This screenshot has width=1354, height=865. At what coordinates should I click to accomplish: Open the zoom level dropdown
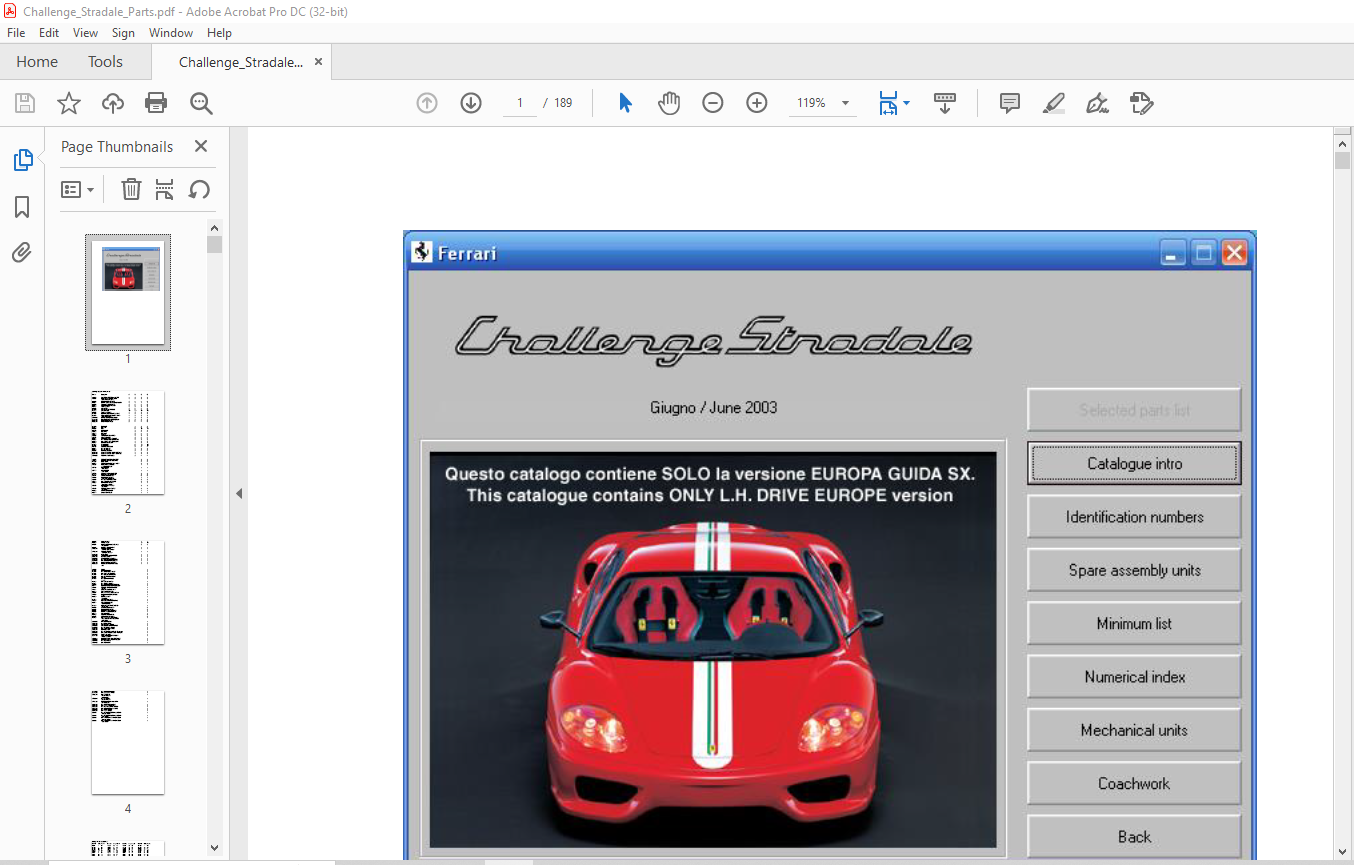pyautogui.click(x=845, y=103)
